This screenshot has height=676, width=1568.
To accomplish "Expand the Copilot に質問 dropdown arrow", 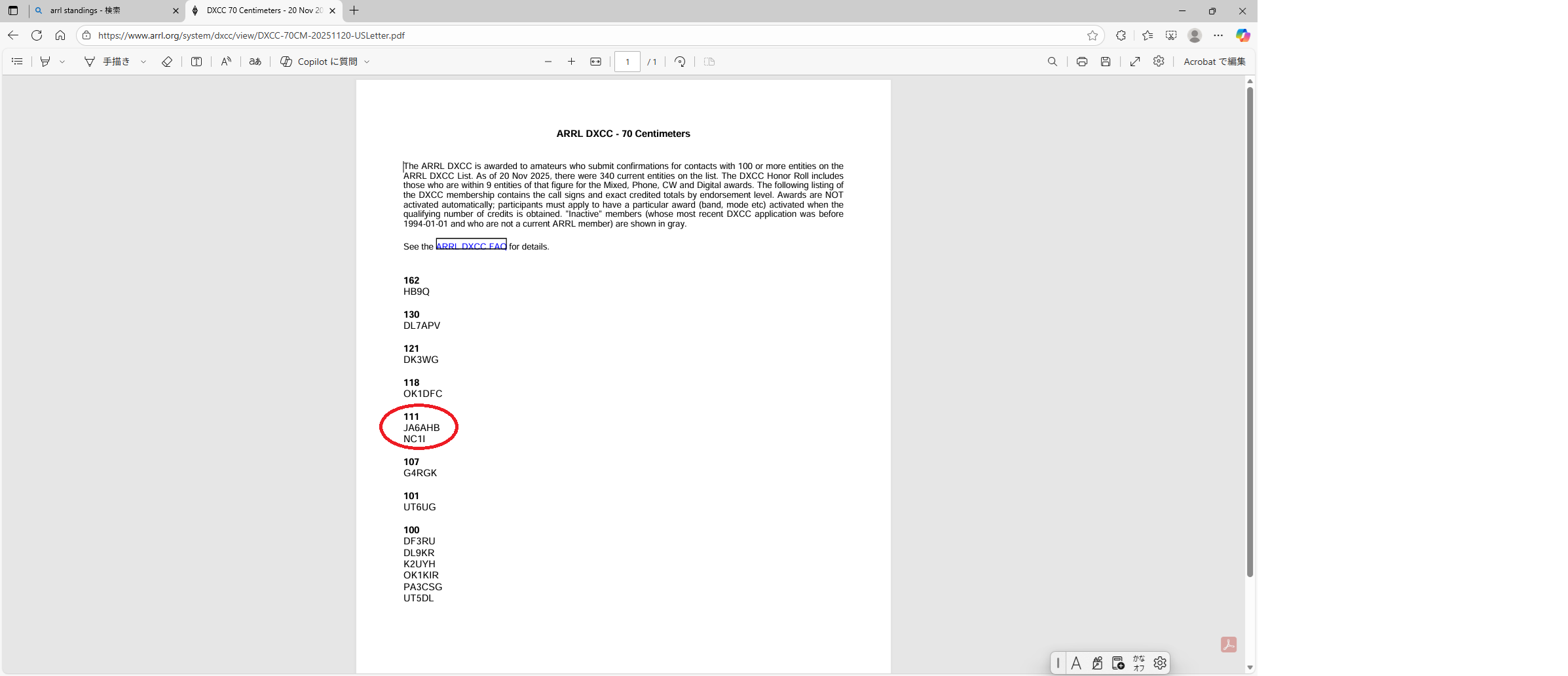I will [x=367, y=62].
